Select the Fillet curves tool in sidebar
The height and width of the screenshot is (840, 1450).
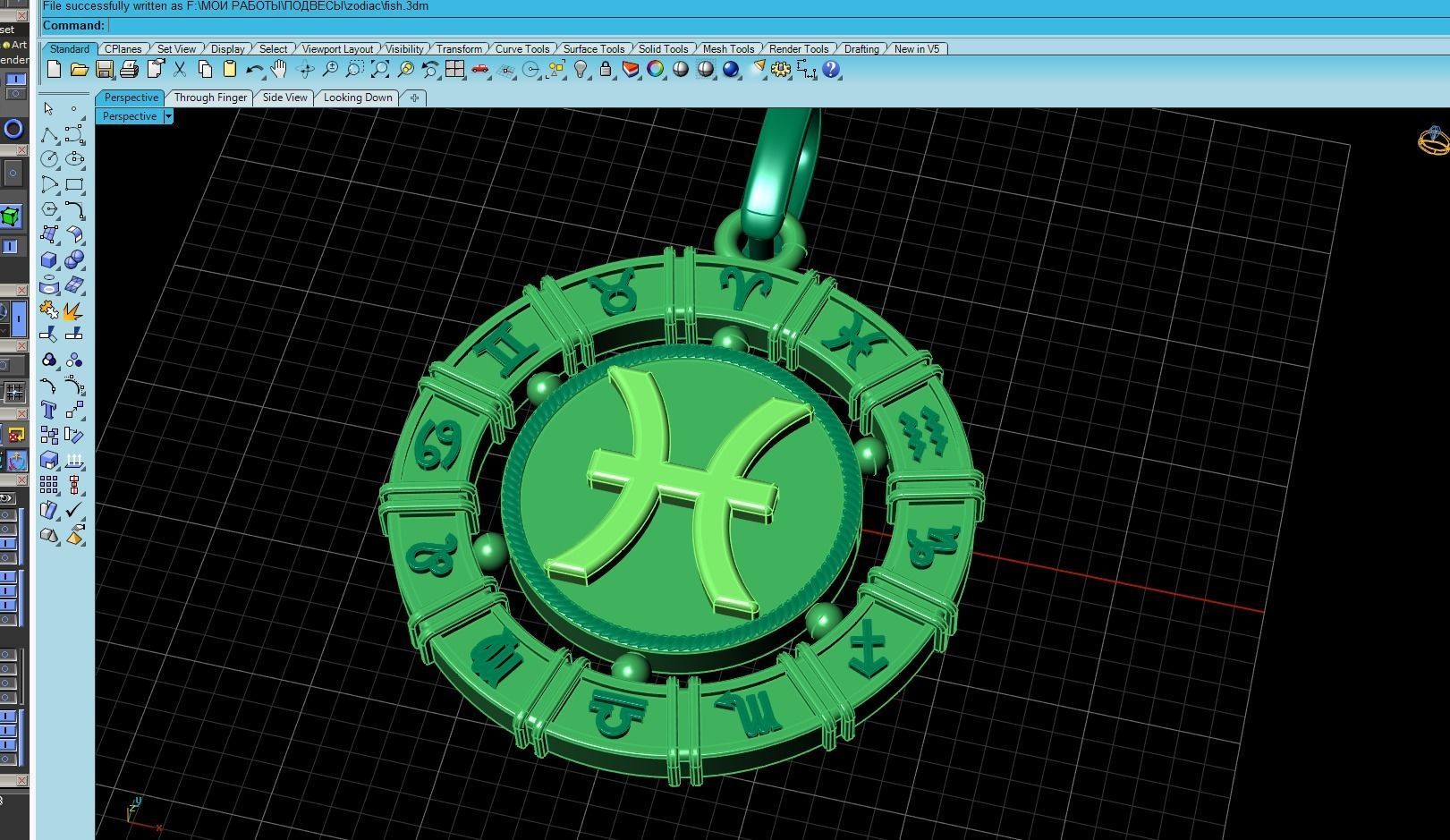(x=74, y=209)
